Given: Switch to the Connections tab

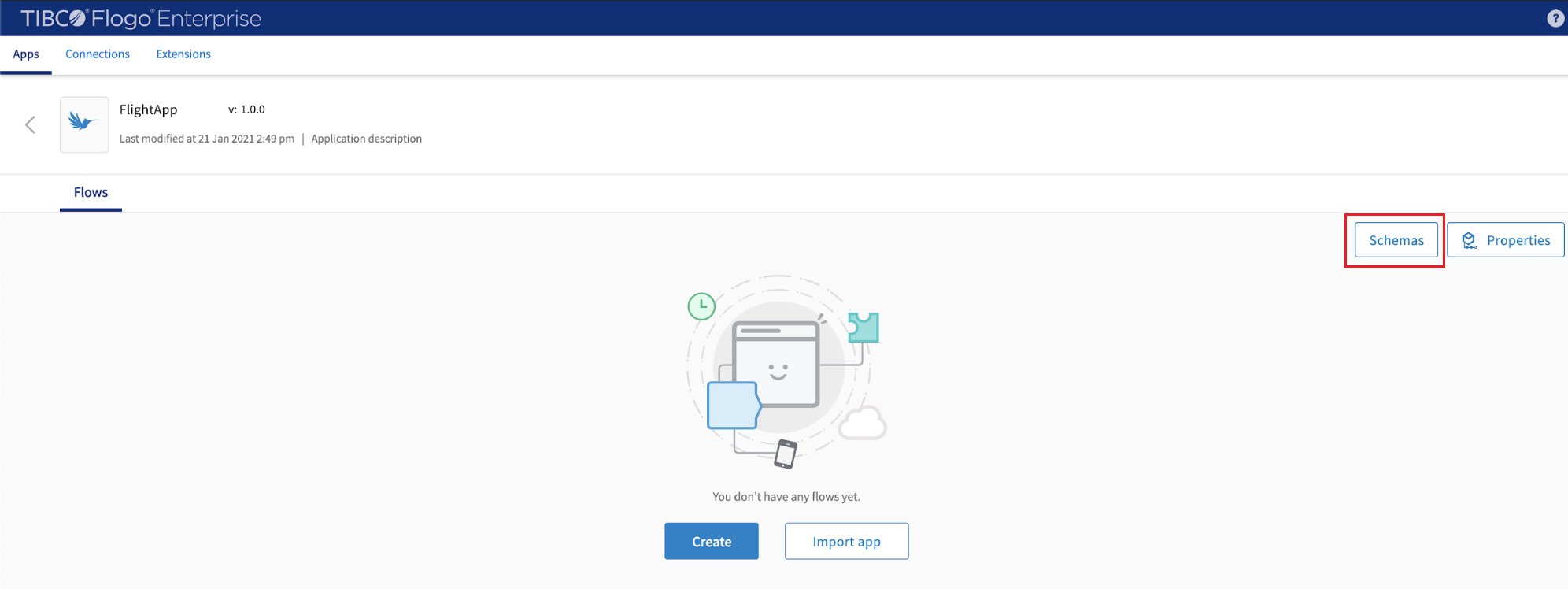Looking at the screenshot, I should click(98, 54).
